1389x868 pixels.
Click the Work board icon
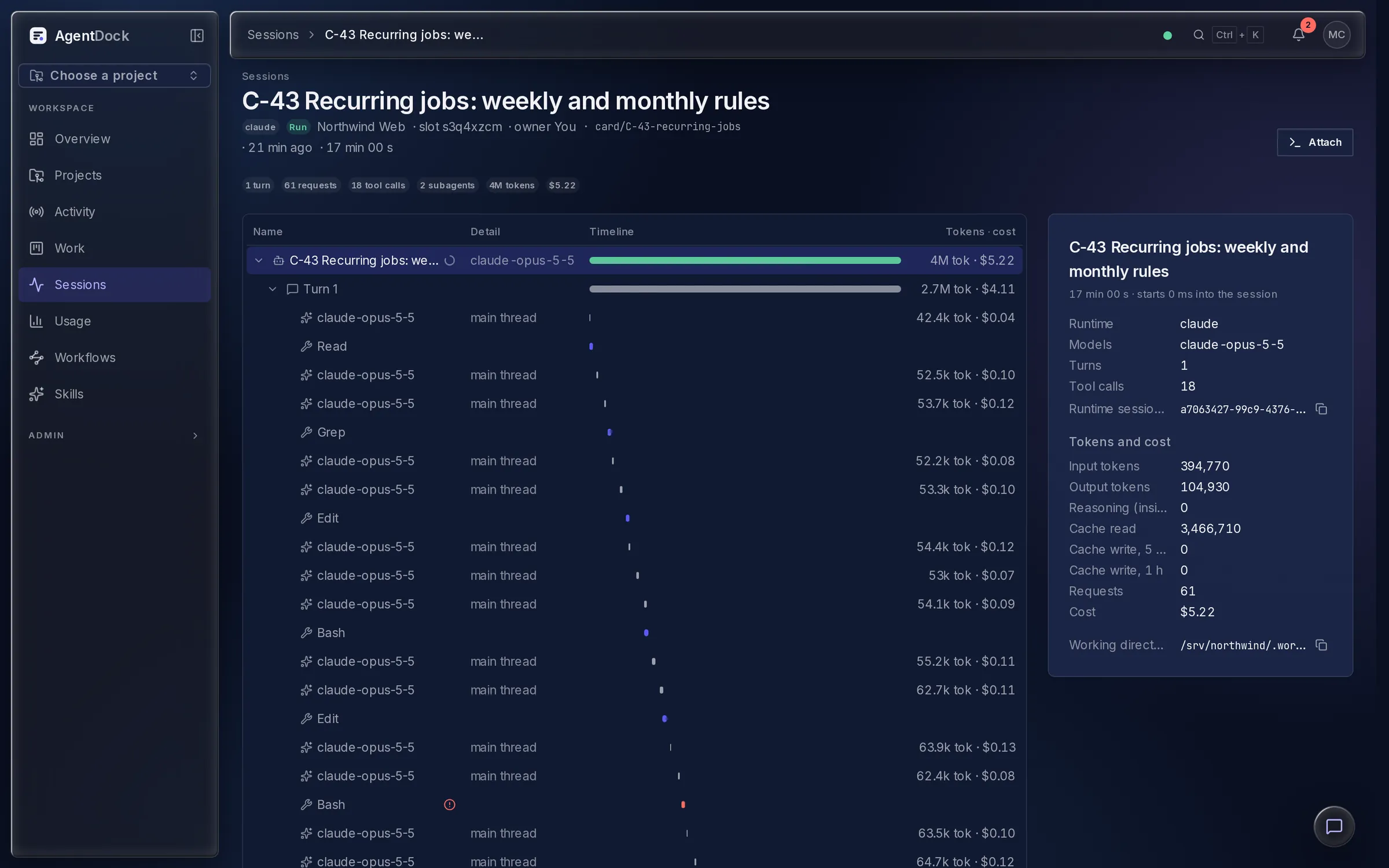[36, 248]
